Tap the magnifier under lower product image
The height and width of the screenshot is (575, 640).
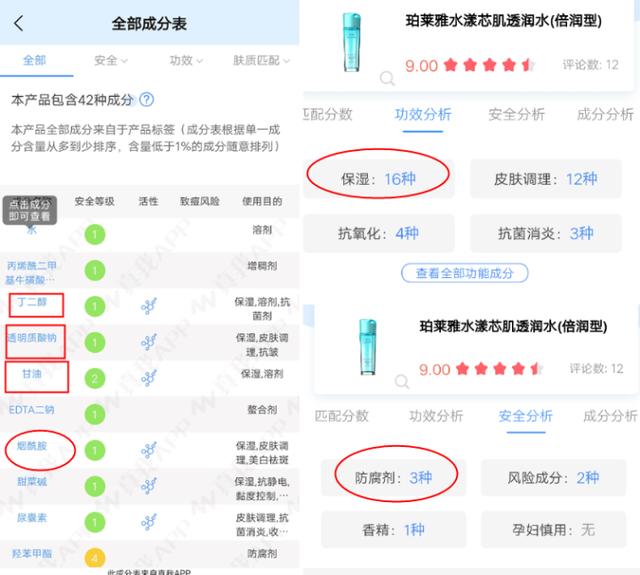(x=402, y=381)
